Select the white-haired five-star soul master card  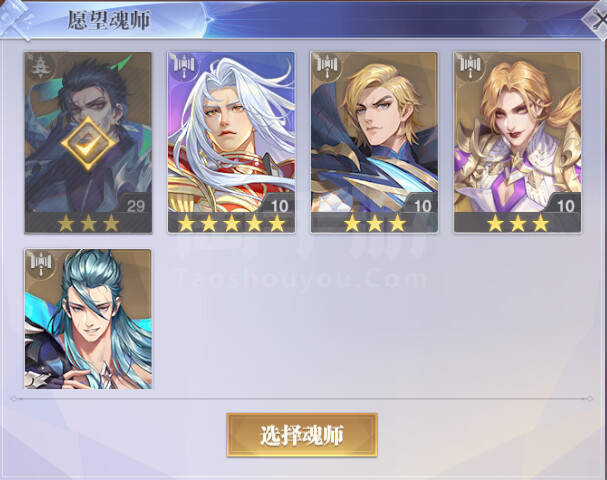click(231, 142)
